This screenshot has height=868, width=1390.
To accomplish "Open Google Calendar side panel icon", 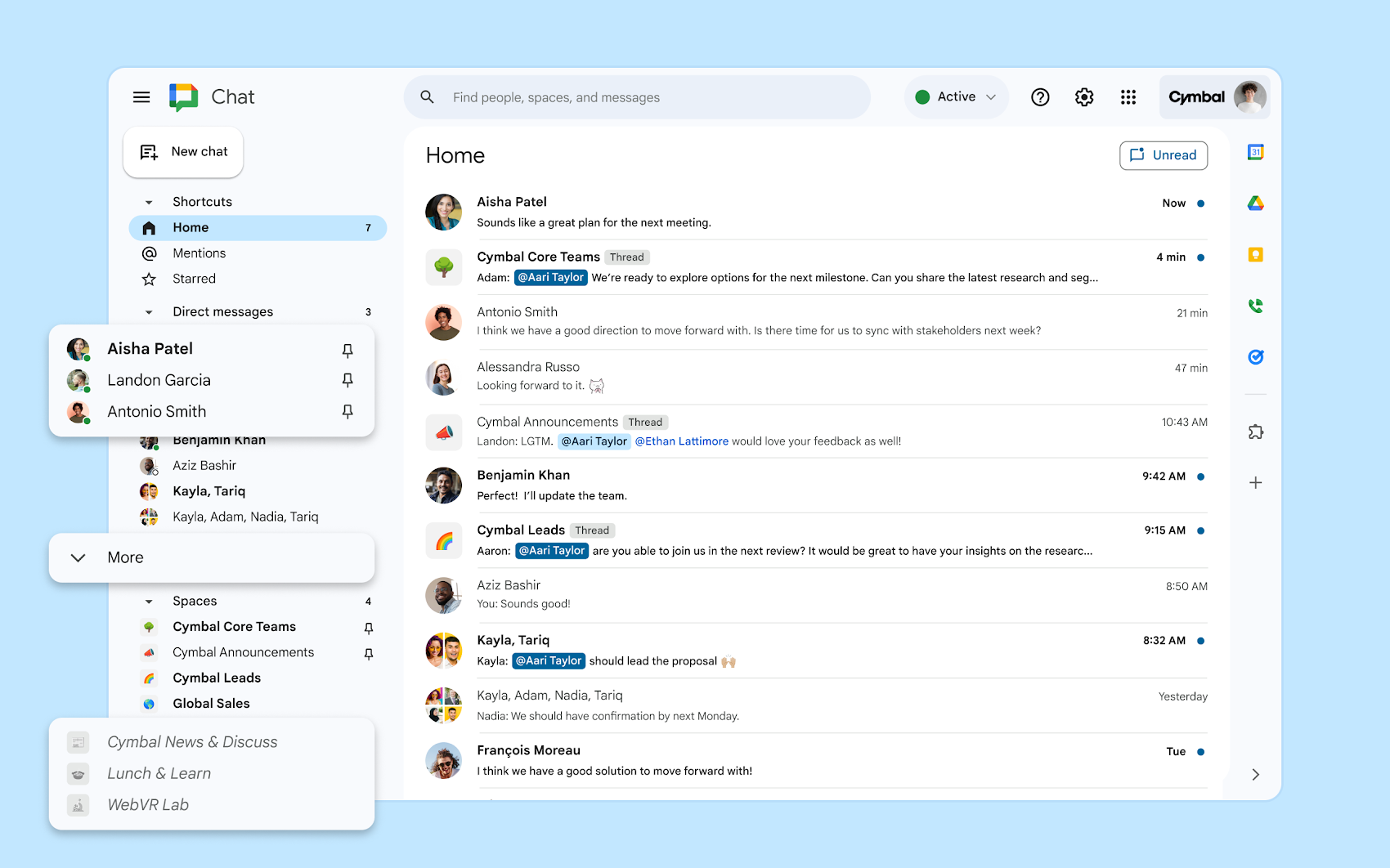I will [1256, 152].
